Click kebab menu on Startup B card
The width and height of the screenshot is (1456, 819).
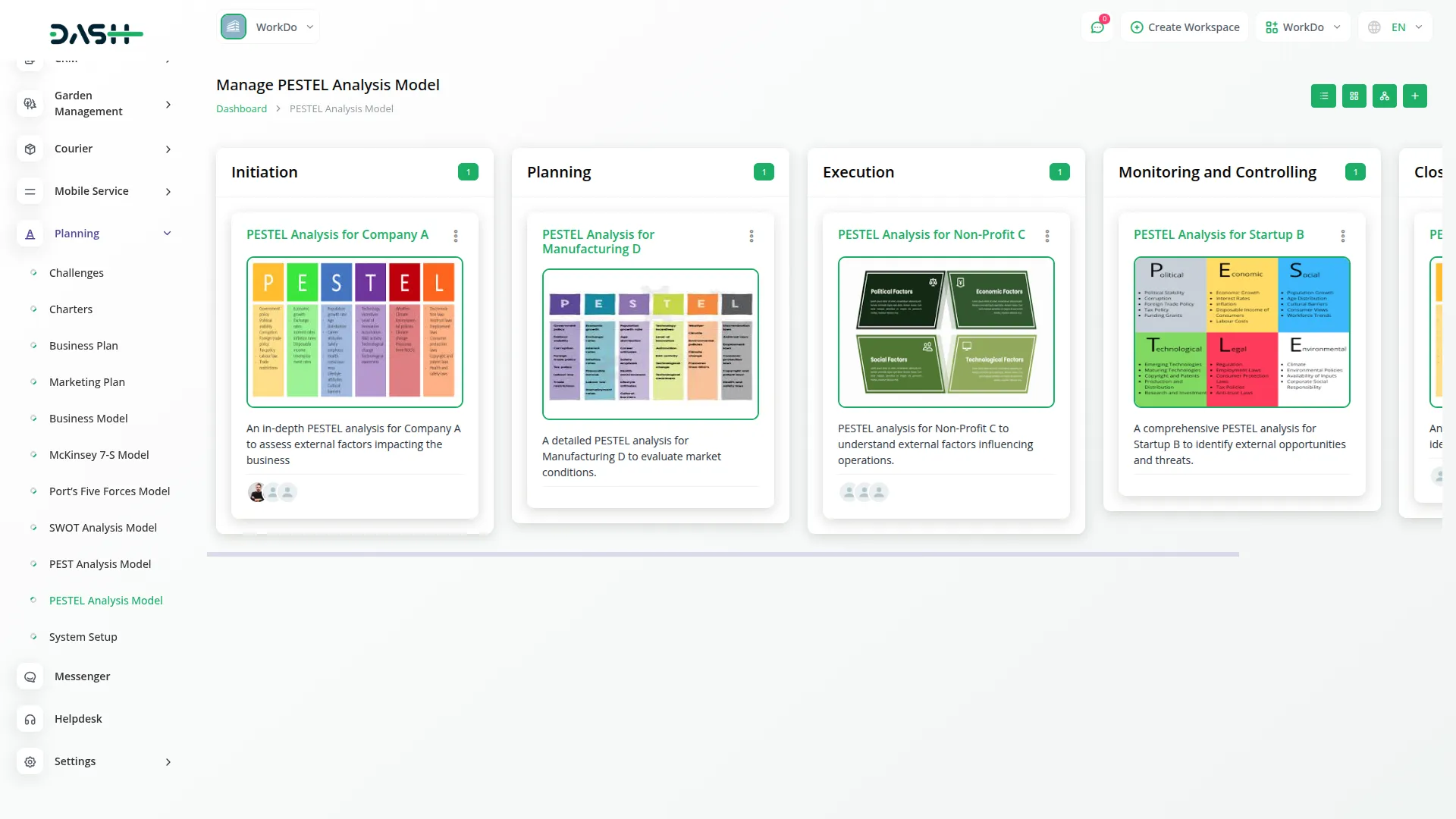tap(1343, 236)
